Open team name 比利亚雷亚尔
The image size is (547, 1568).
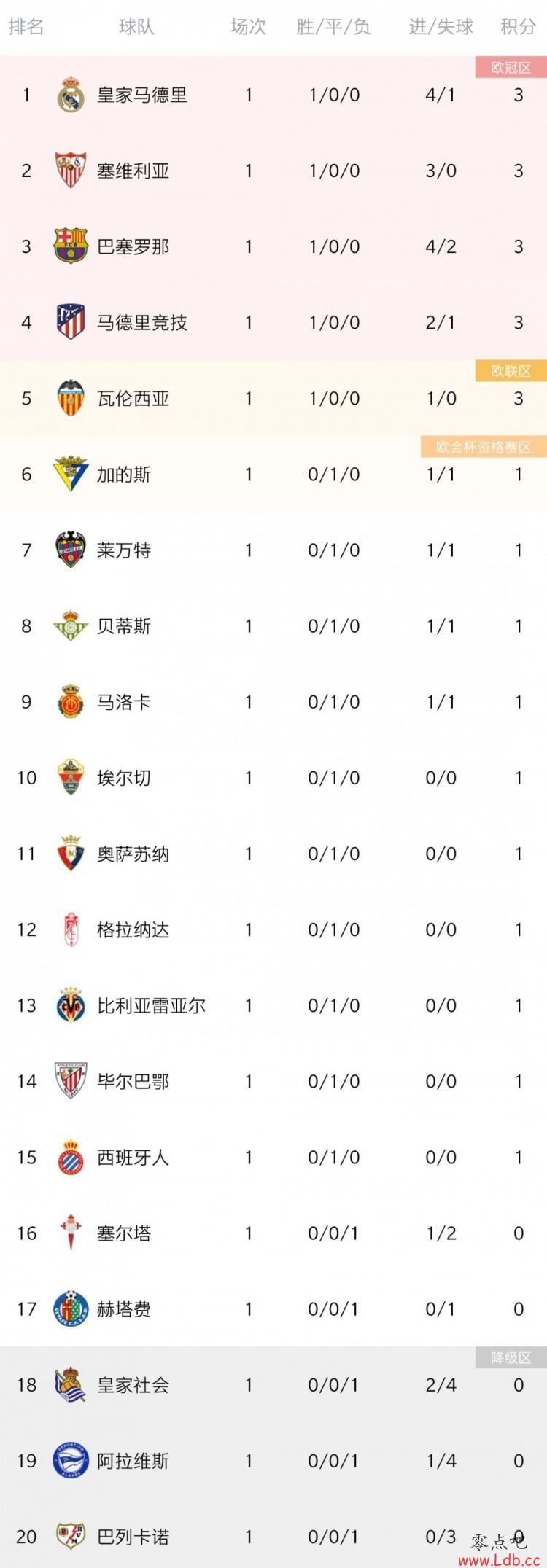(152, 1005)
